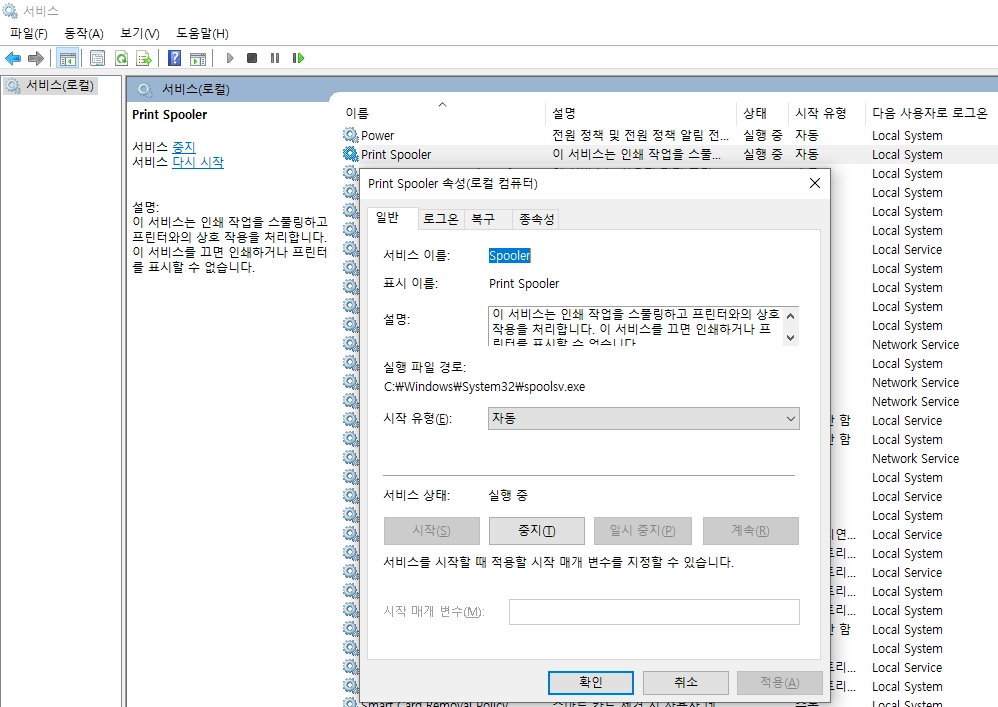Switch to the 복구 tab

tap(488, 219)
